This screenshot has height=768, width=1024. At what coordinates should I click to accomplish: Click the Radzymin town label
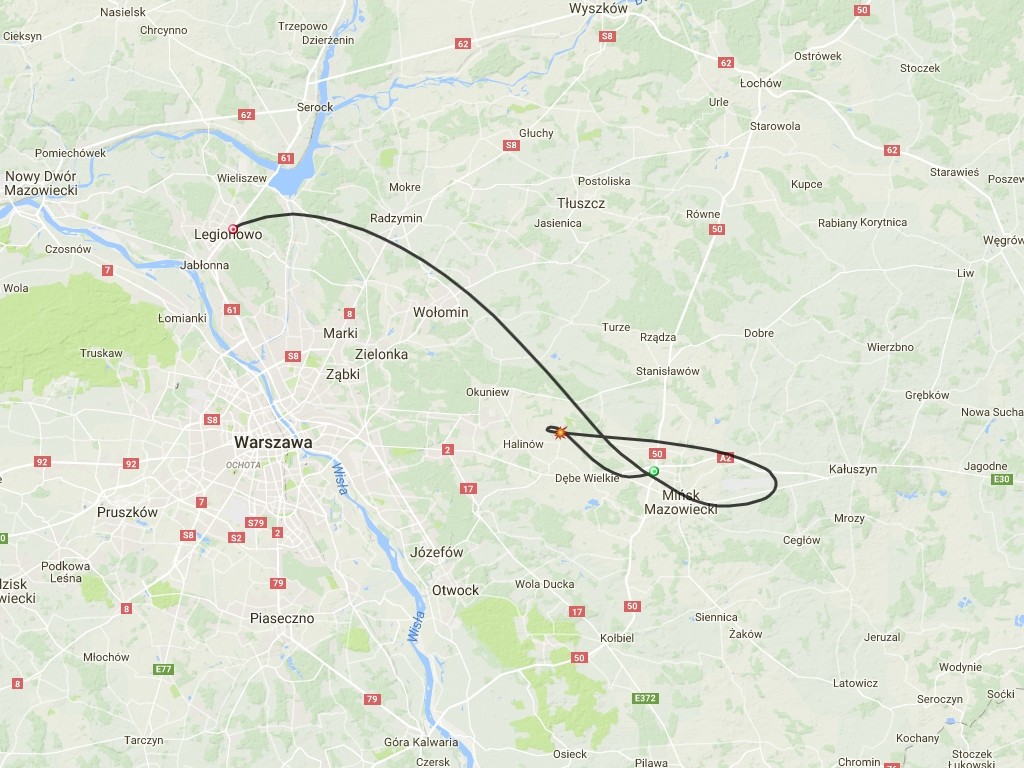(396, 218)
